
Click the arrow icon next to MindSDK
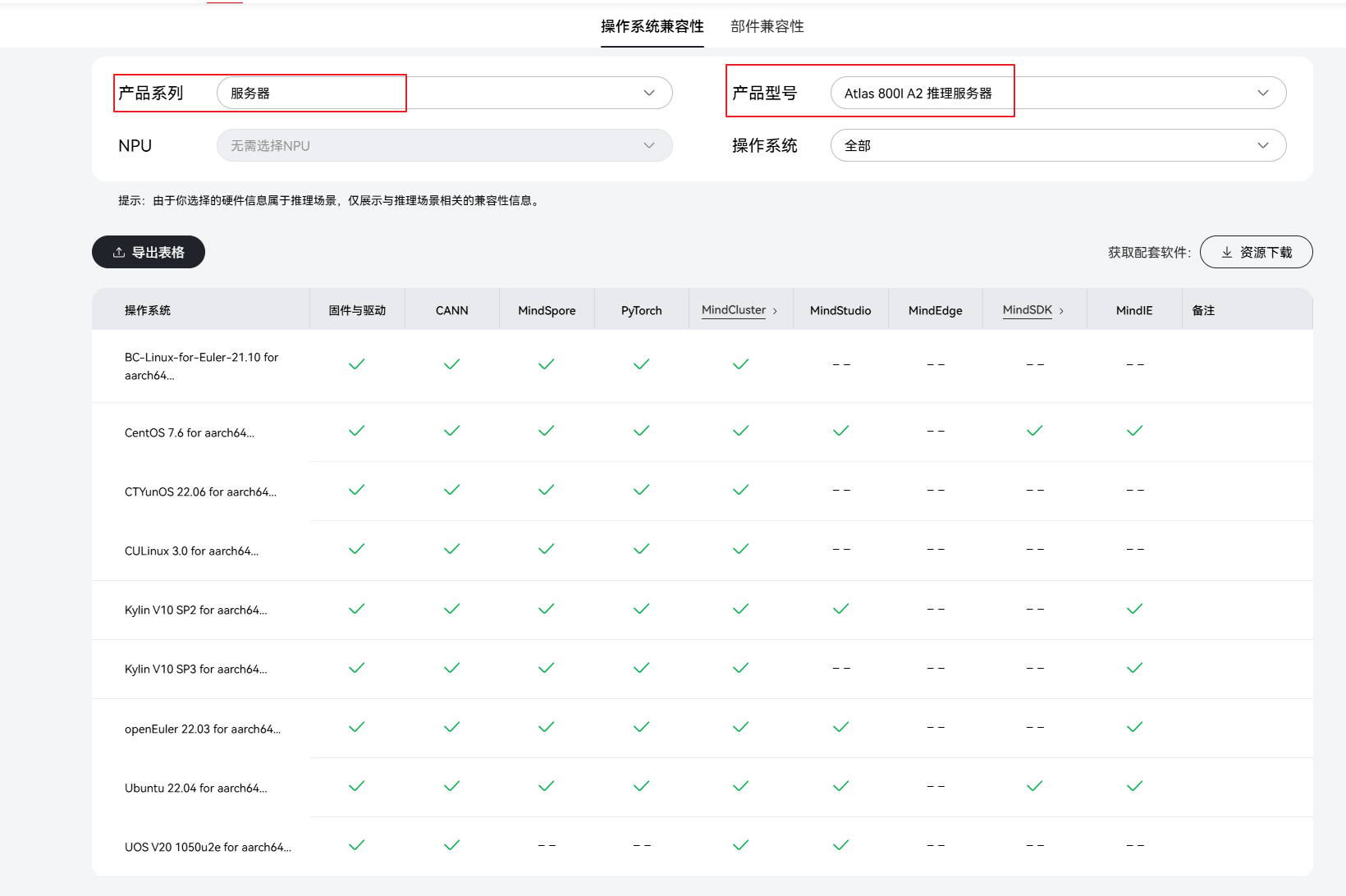1061,311
